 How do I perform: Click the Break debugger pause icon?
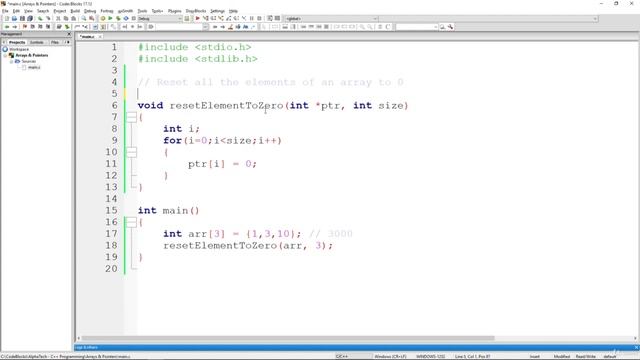(251, 19)
